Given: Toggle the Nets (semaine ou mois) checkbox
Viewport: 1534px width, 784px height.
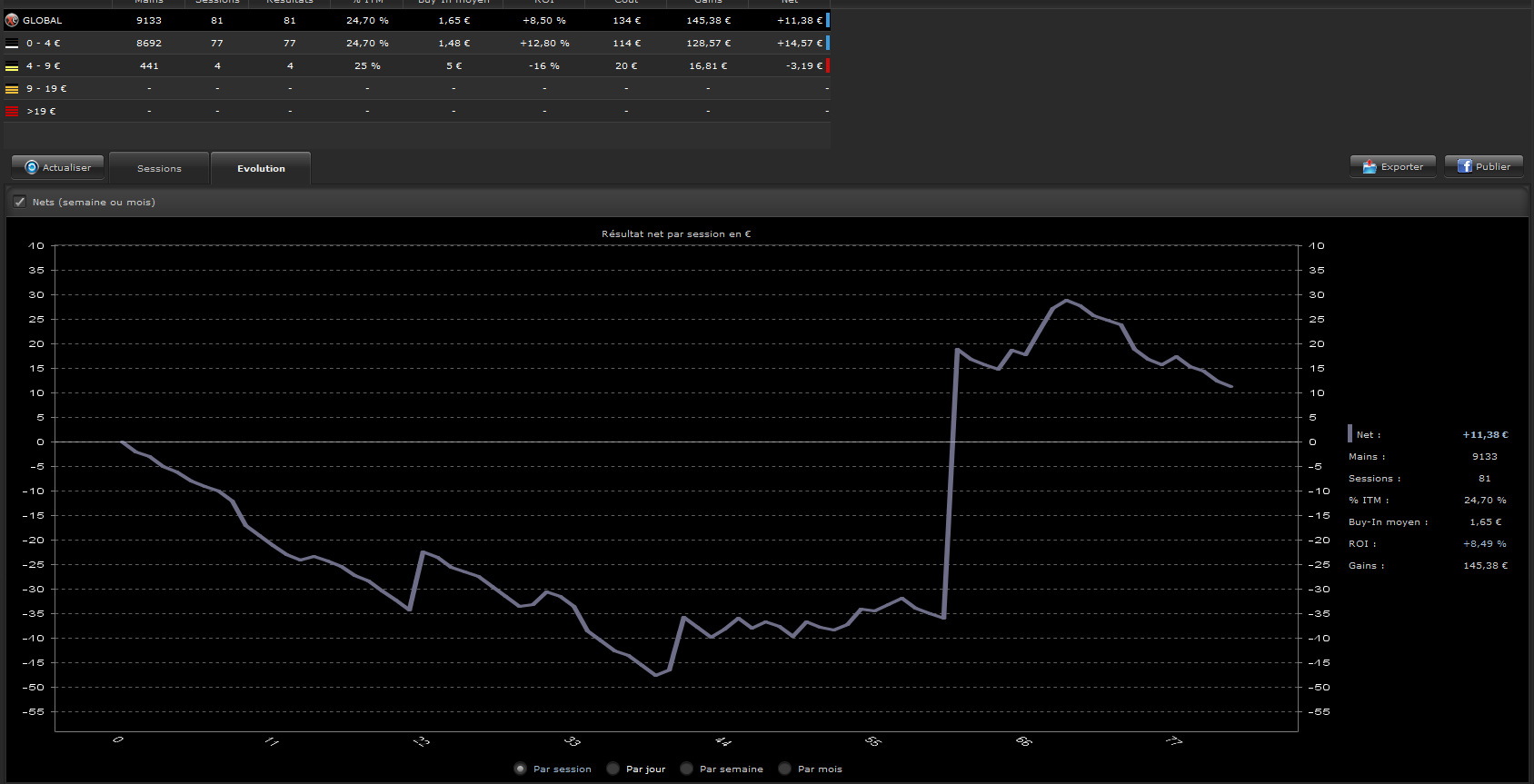Looking at the screenshot, I should pyautogui.click(x=19, y=202).
